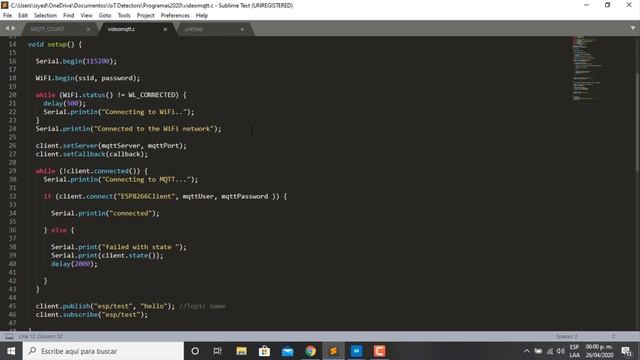The height and width of the screenshot is (360, 640).
Task: Open the notification center icon
Action: click(627, 351)
